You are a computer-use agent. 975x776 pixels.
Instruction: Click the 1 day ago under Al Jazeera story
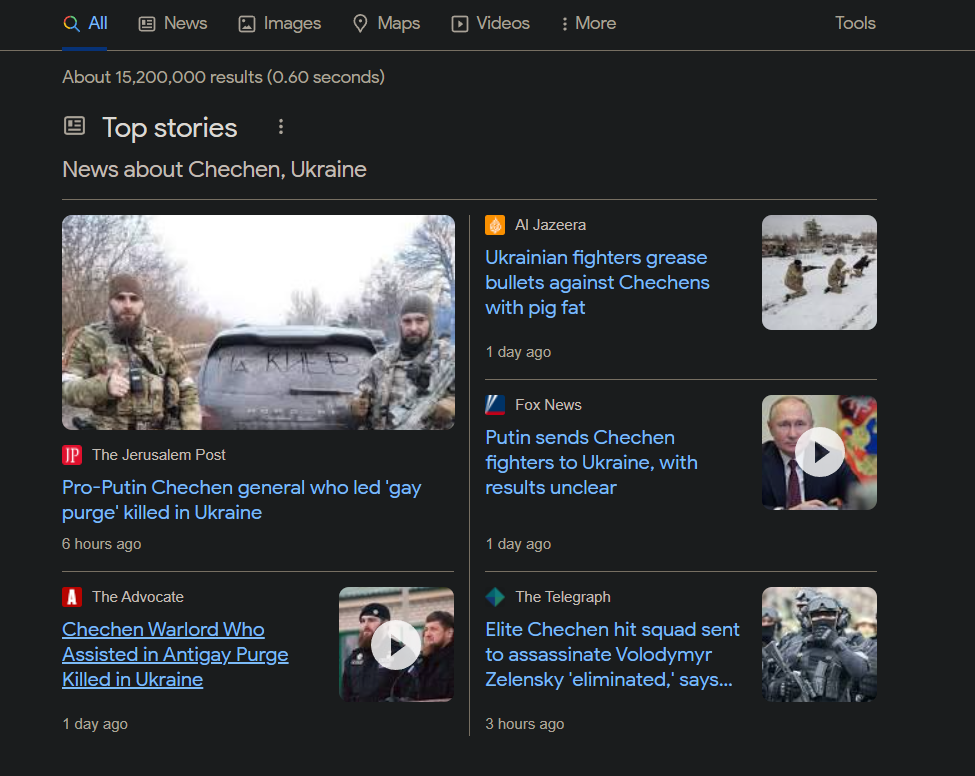(x=518, y=352)
